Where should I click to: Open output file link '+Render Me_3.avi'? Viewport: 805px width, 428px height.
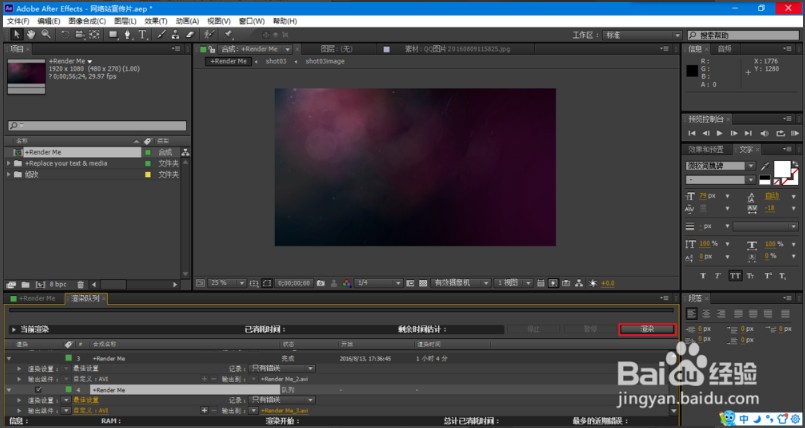coord(283,410)
